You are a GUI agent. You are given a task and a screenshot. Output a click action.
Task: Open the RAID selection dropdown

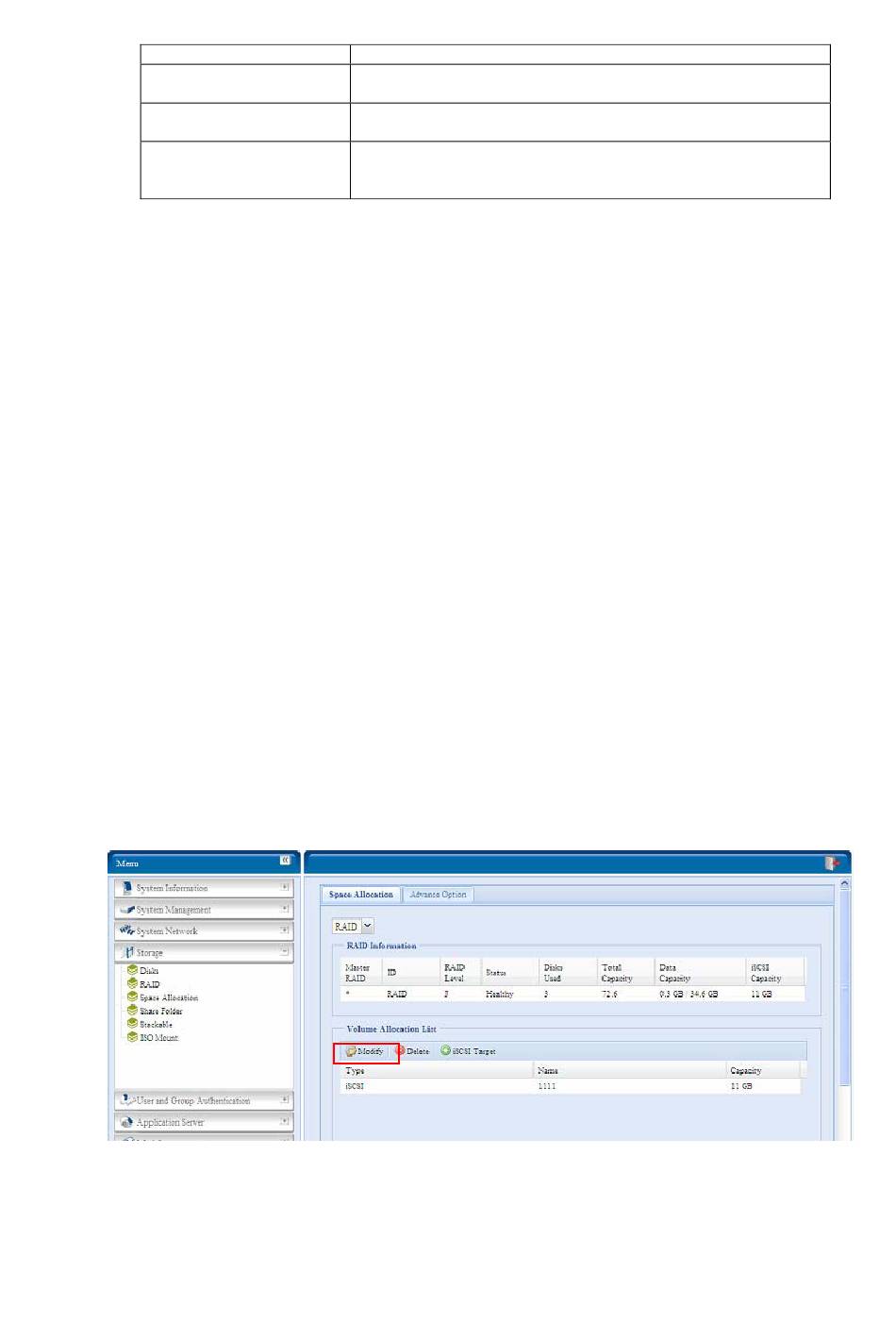point(368,927)
